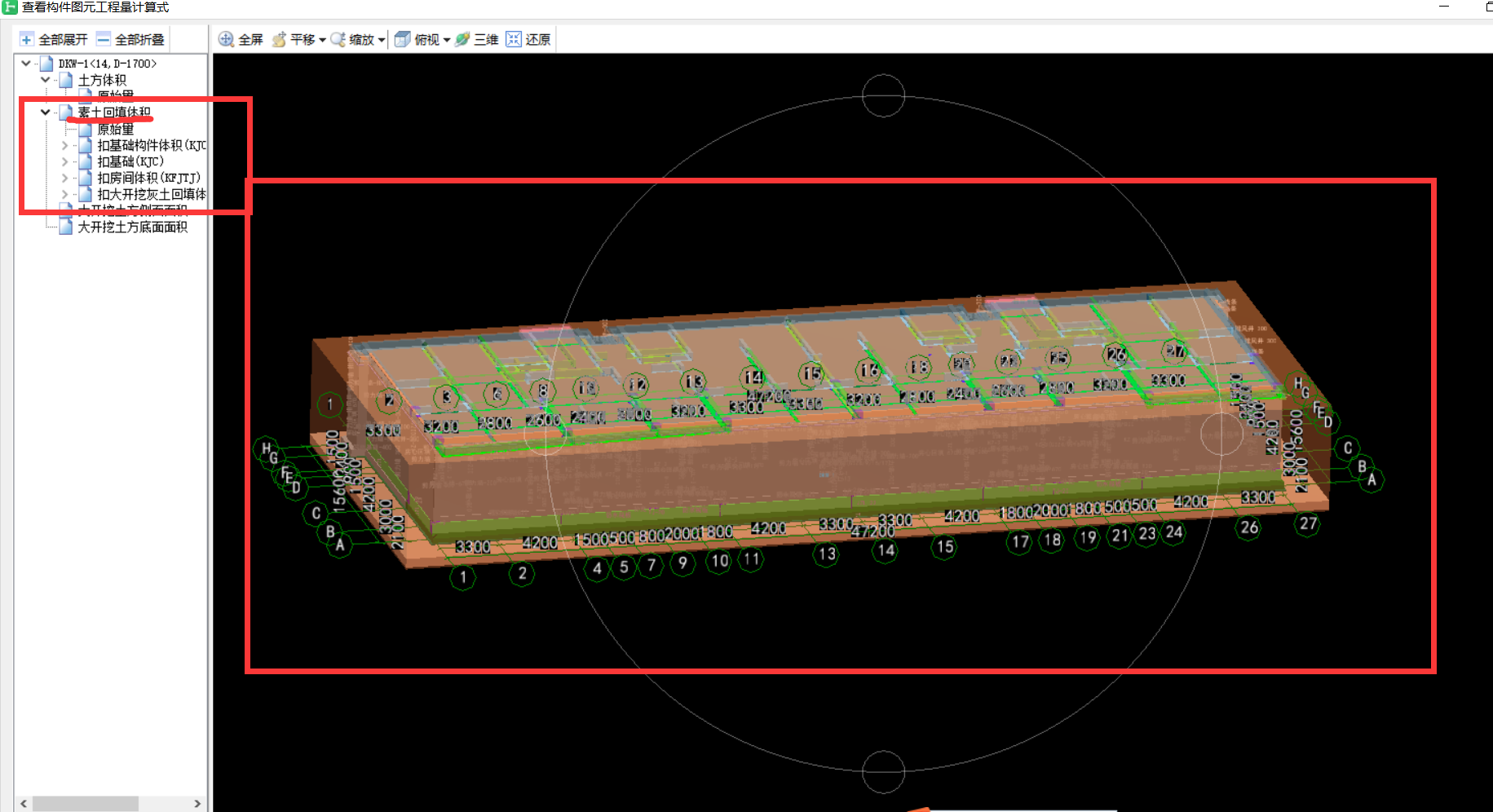This screenshot has width=1493, height=812.
Task: Open the 缩放 dropdown arrow
Action: click(x=381, y=40)
